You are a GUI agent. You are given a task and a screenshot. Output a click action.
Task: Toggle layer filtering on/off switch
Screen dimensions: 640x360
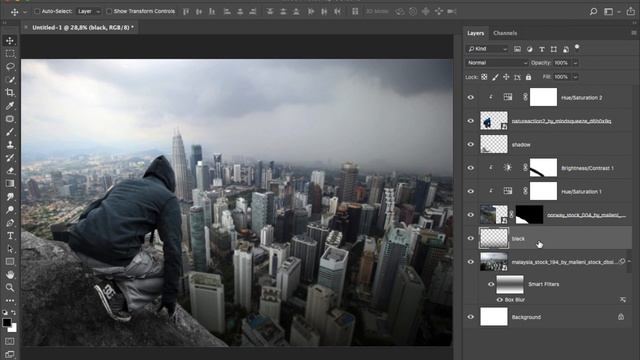coord(577,47)
